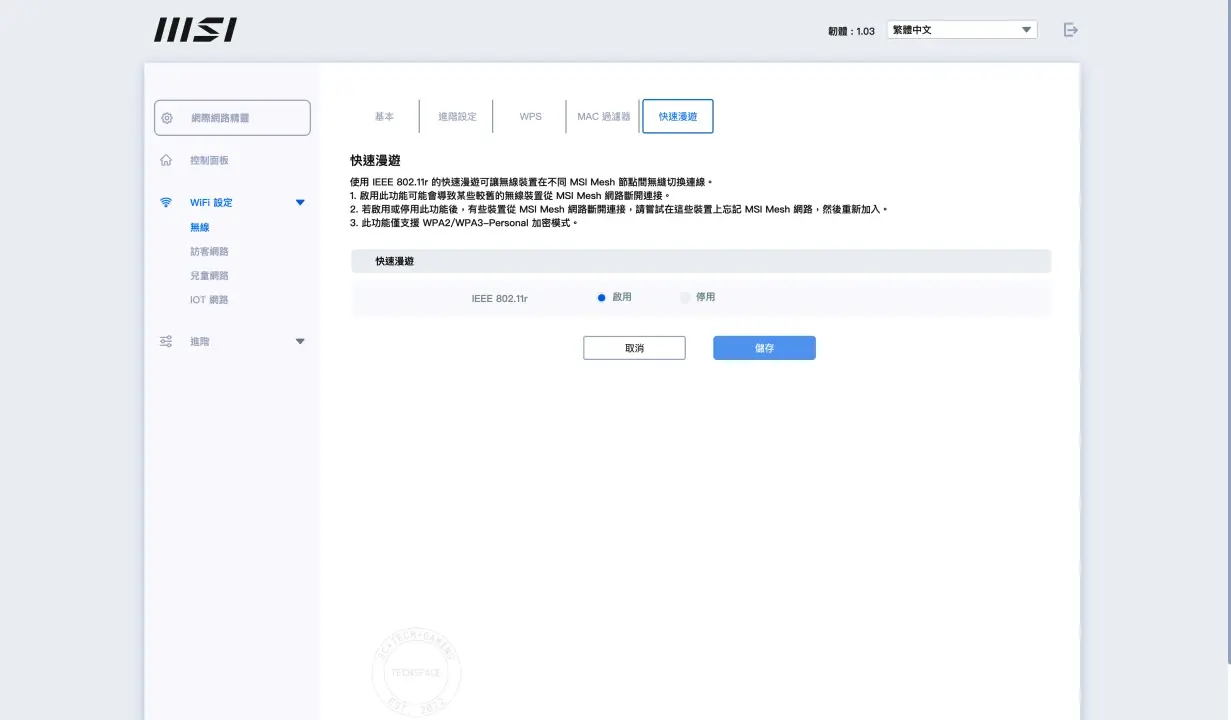
Task: Go to the WPS tab
Action: point(530,116)
